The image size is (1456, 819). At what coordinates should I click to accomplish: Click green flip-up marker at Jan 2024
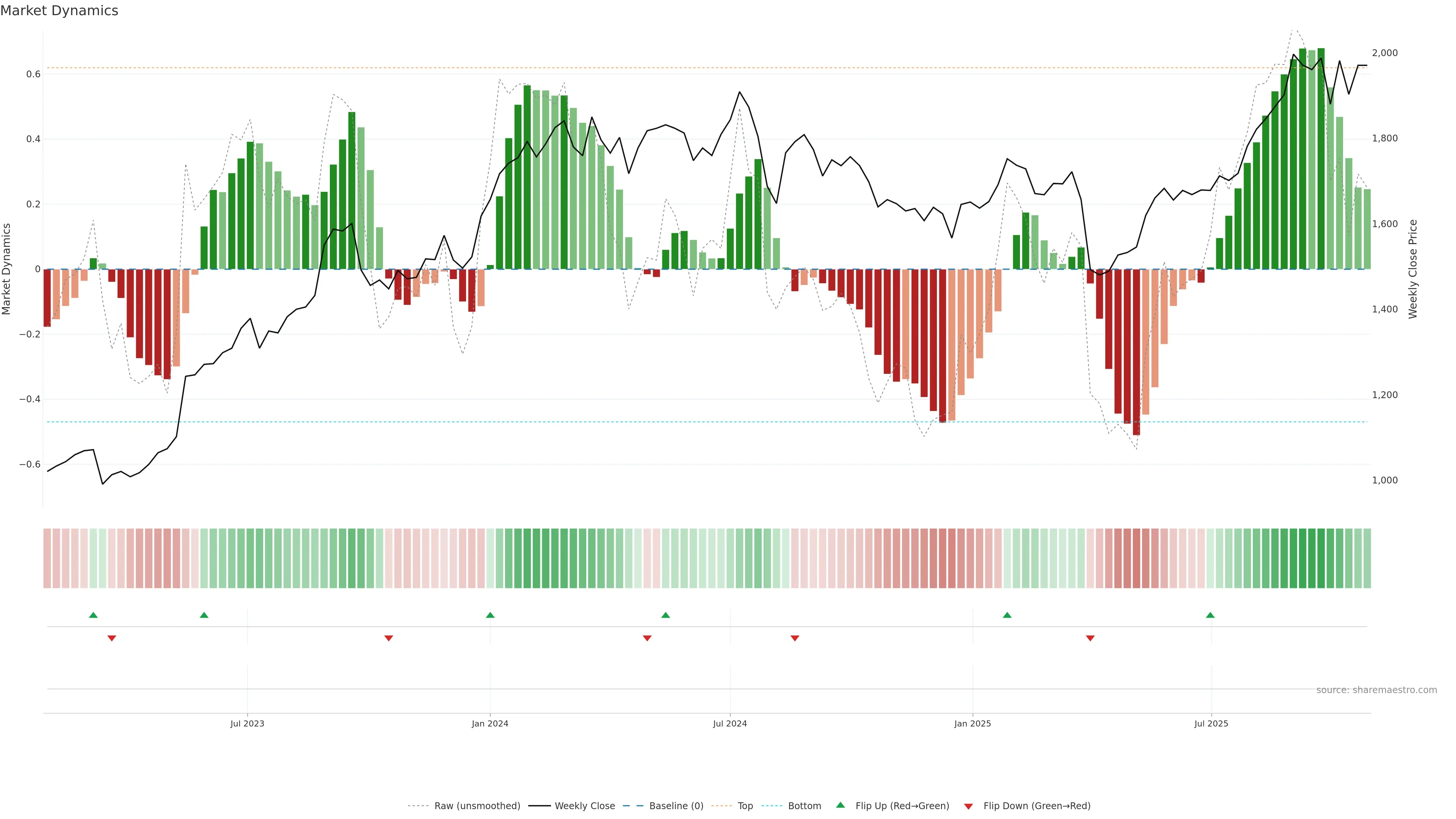(490, 615)
